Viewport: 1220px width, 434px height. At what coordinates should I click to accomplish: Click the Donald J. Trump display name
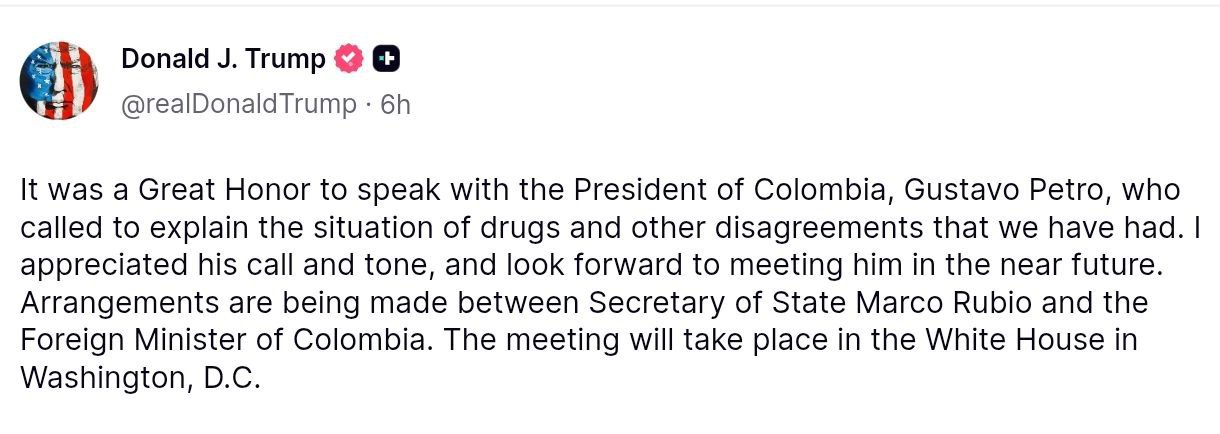click(223, 60)
